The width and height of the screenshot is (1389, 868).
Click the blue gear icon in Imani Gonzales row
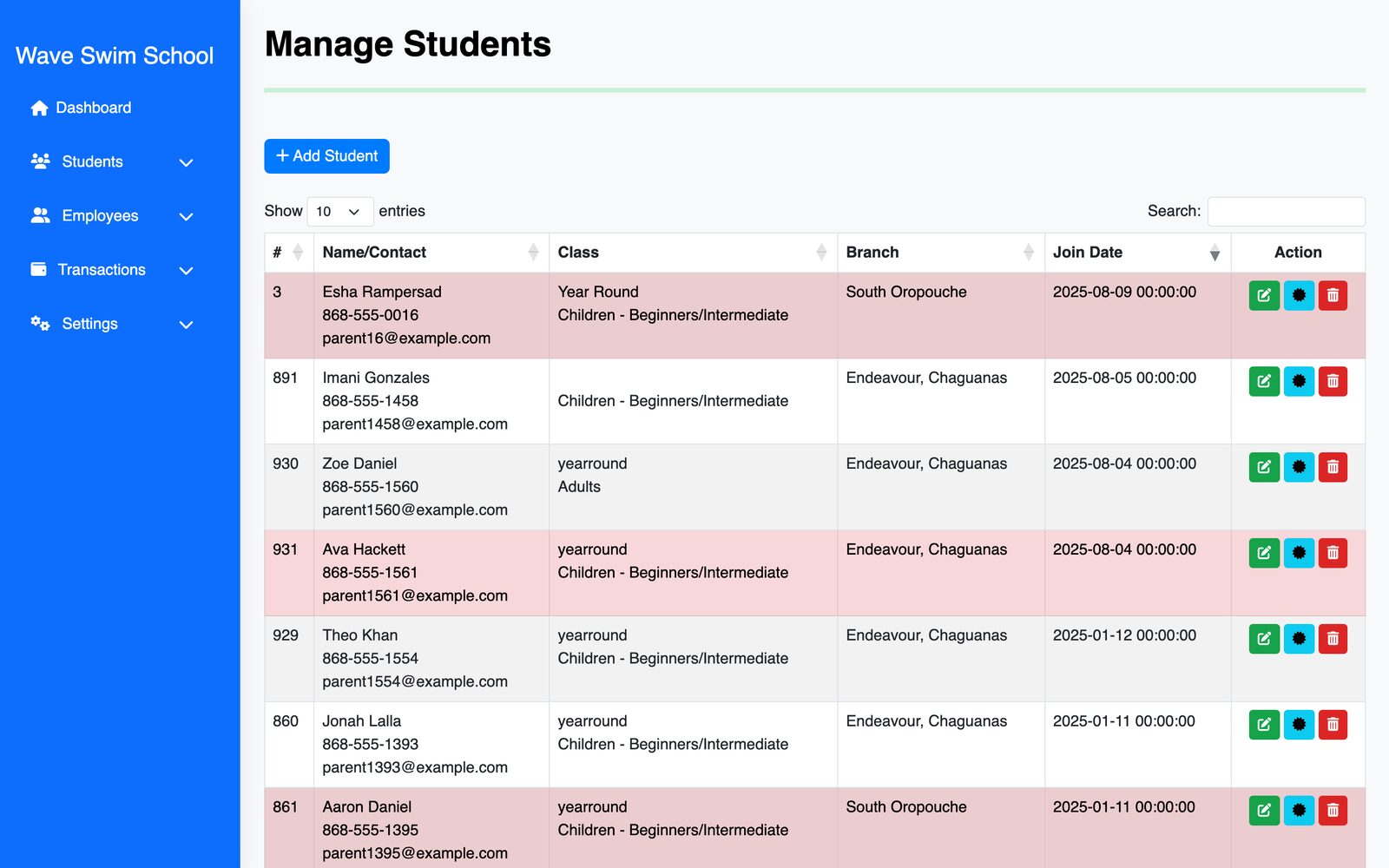[1299, 381]
